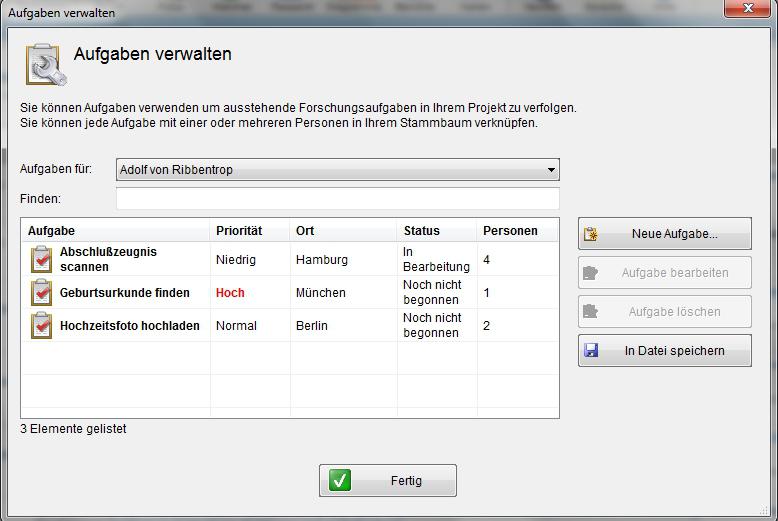Close the Aufgaben verwalten dialog
This screenshot has width=778, height=521.
click(748, 8)
